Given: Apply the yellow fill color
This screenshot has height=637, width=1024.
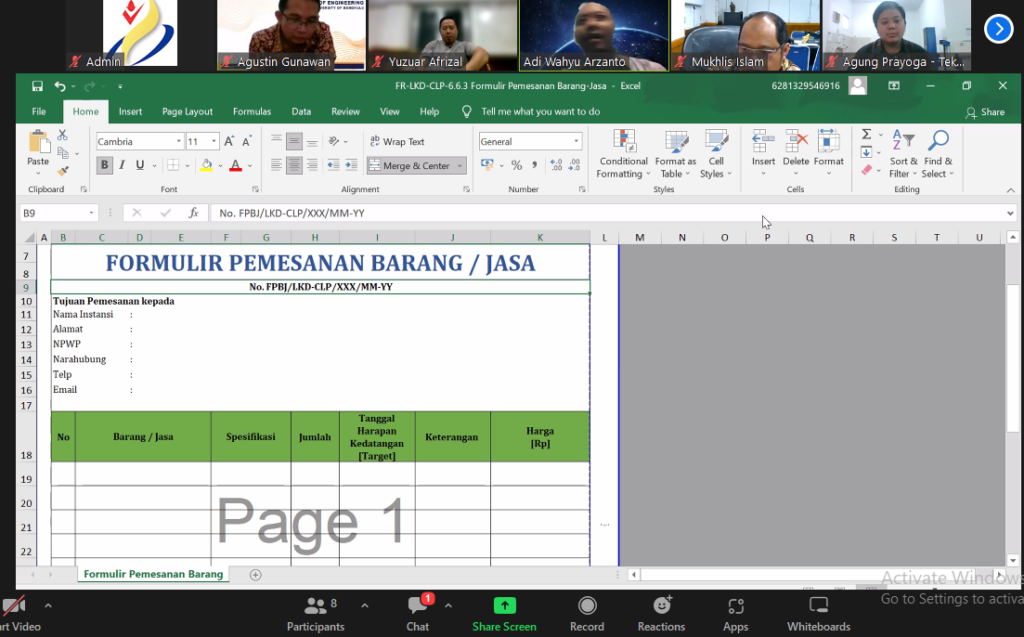Looking at the screenshot, I should pyautogui.click(x=206, y=165).
